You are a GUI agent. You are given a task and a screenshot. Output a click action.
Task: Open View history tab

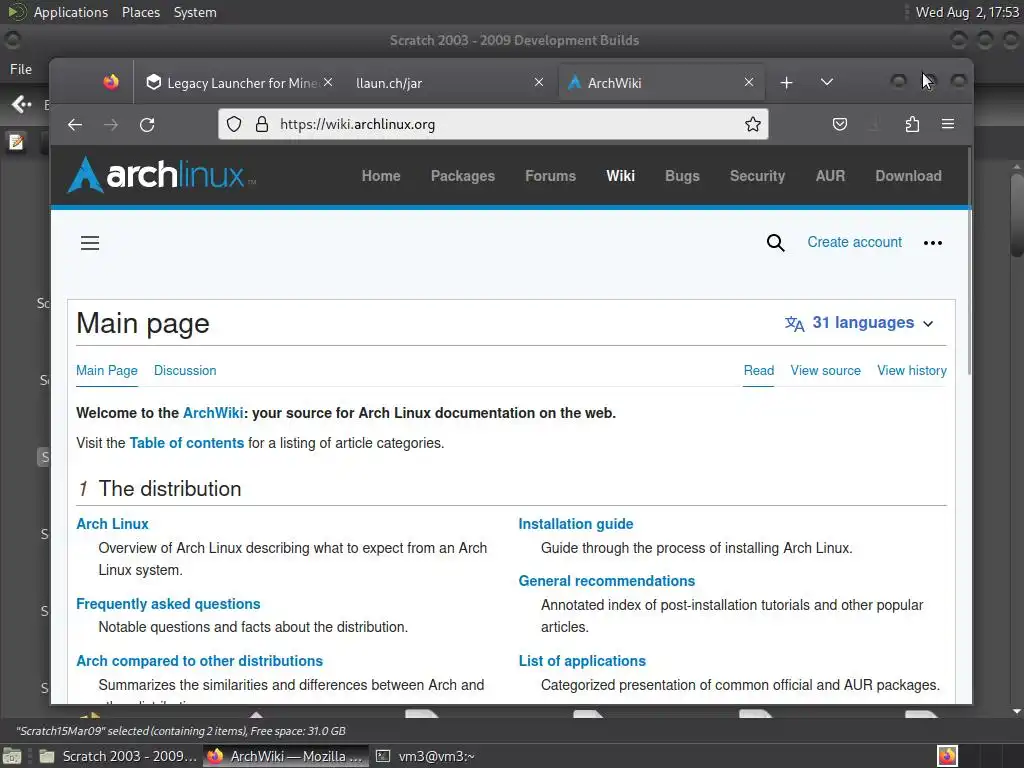coord(912,370)
